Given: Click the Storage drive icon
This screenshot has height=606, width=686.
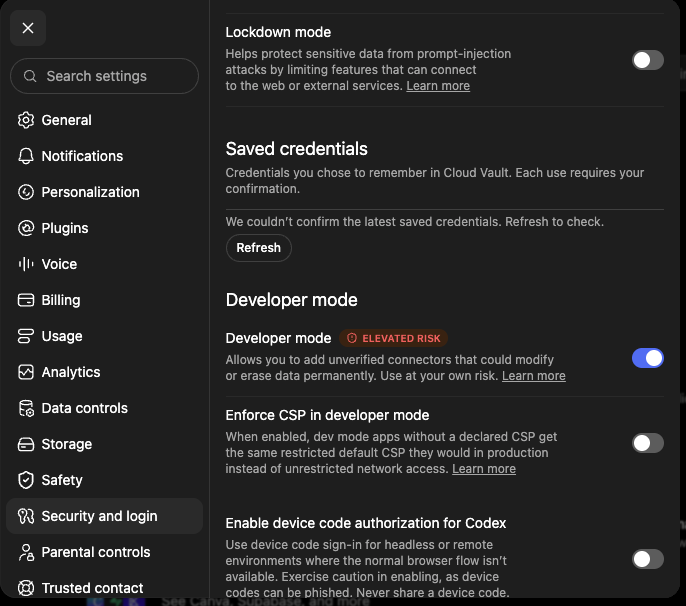Looking at the screenshot, I should pos(26,444).
